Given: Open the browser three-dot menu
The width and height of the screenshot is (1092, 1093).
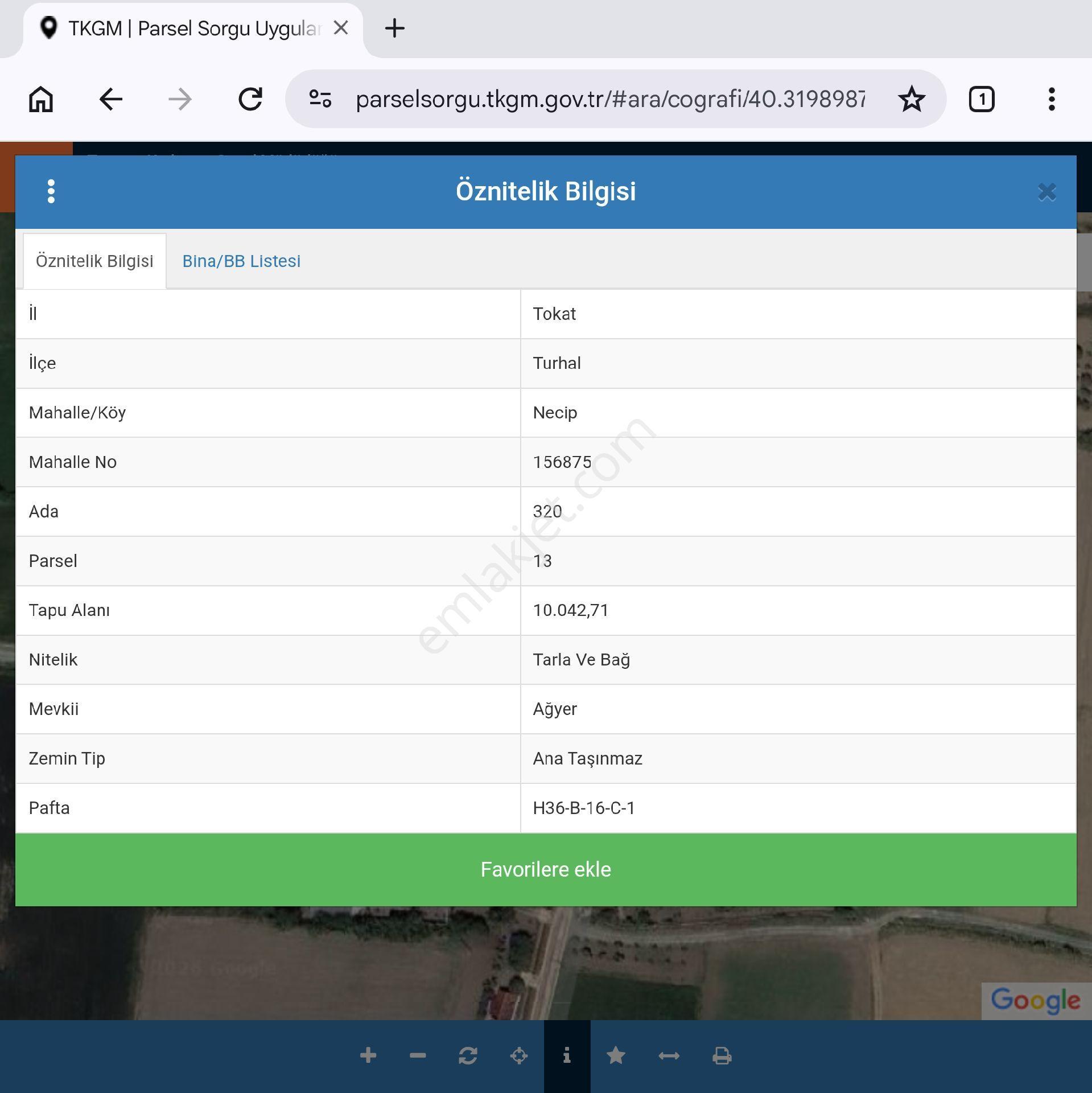Looking at the screenshot, I should click(x=1052, y=99).
